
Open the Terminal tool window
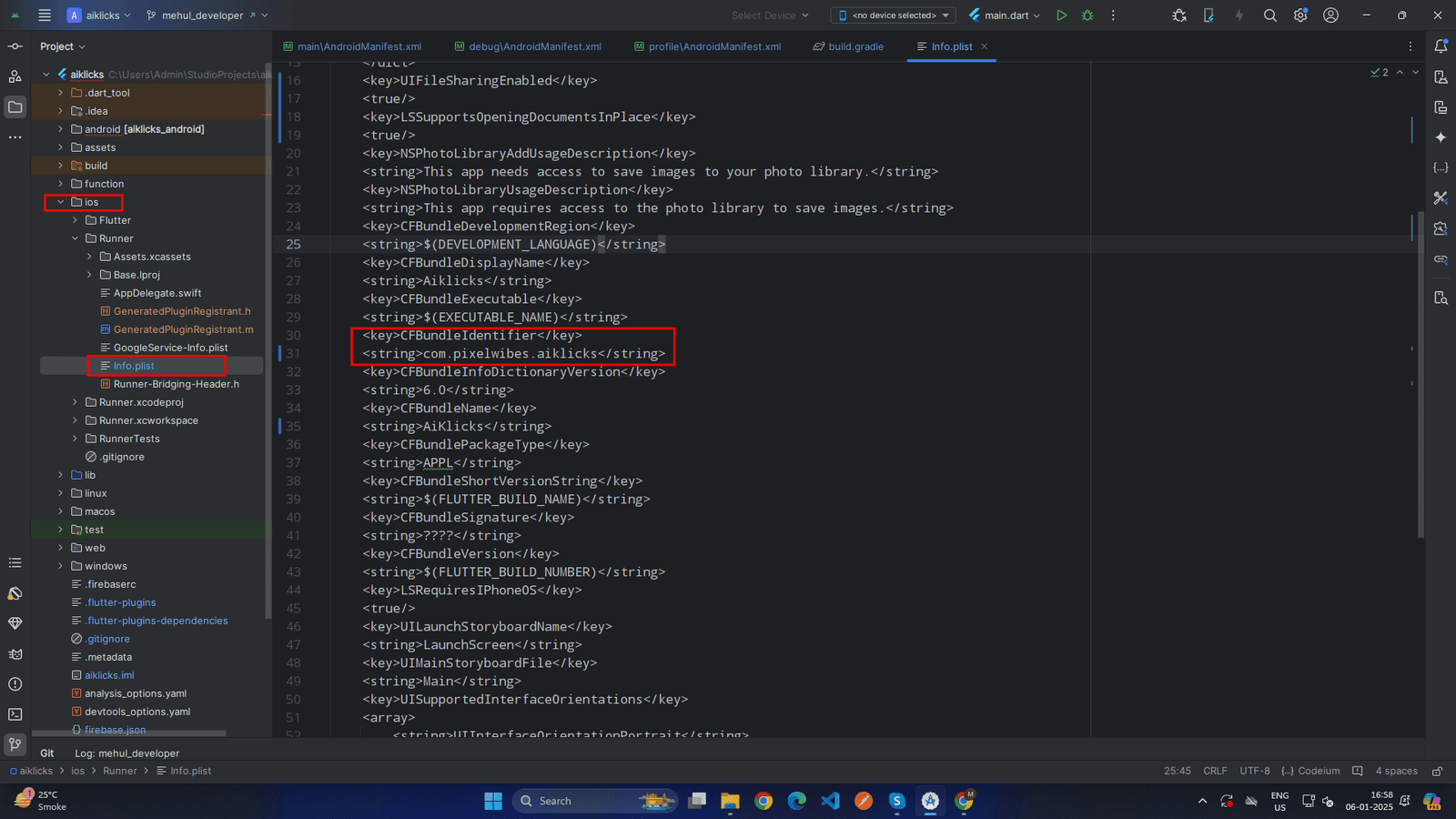click(x=15, y=714)
